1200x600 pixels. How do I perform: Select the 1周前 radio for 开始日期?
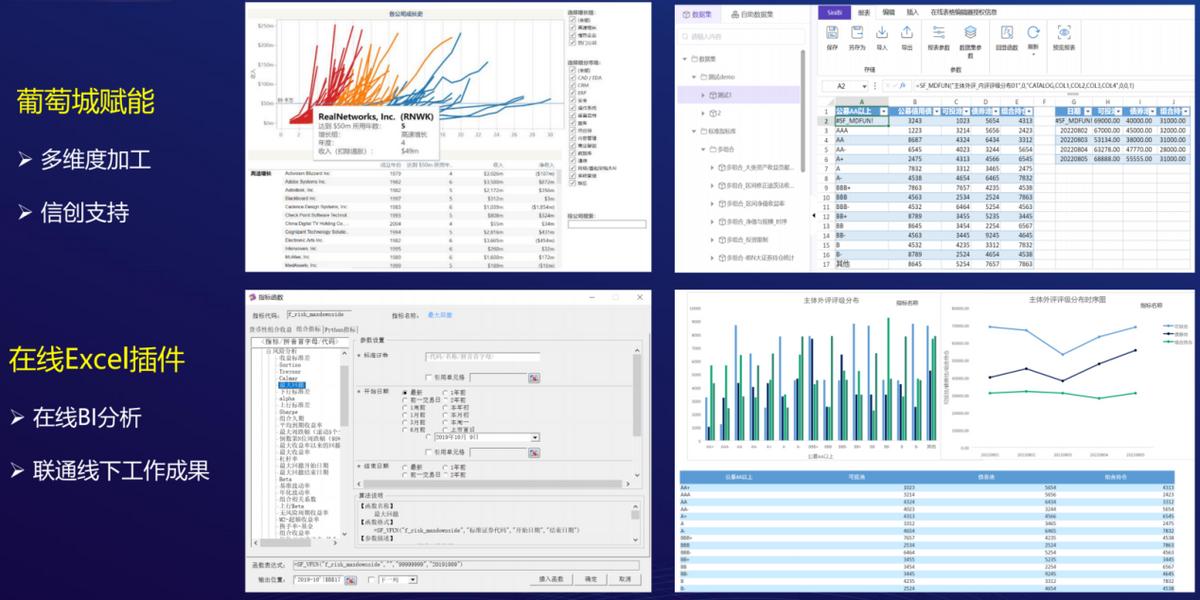coord(405,407)
